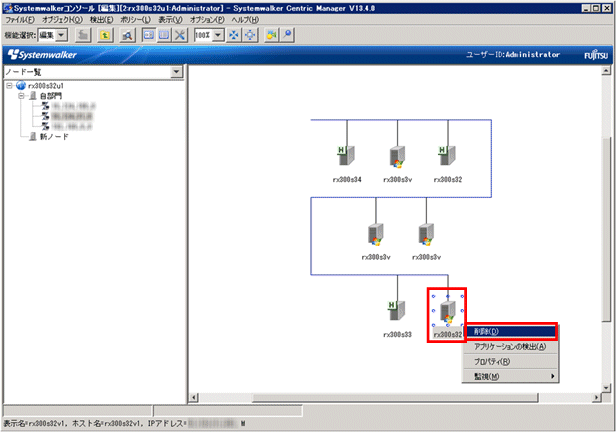
Task: Open the 100% zoom dropdown
Action: (218, 35)
